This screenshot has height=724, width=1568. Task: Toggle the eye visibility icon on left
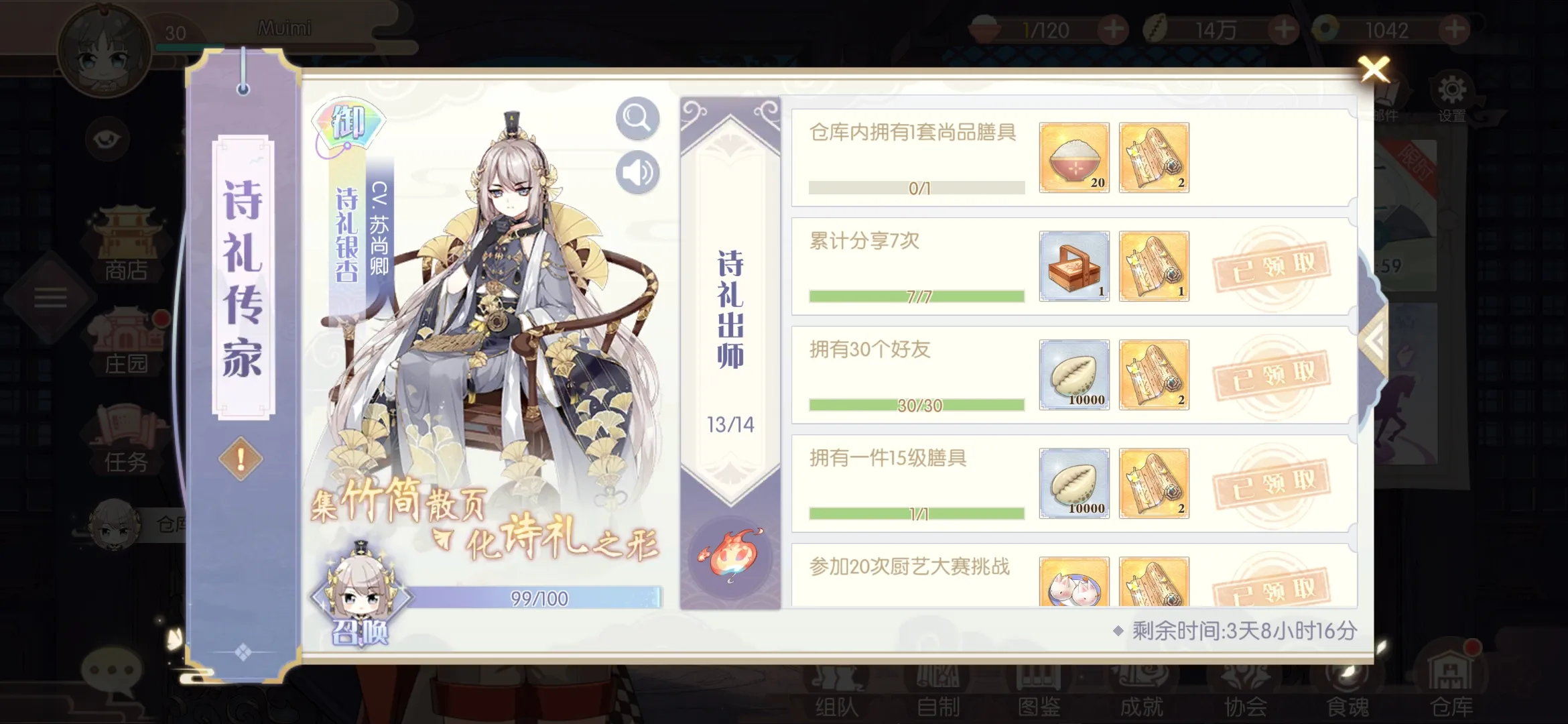click(x=107, y=139)
